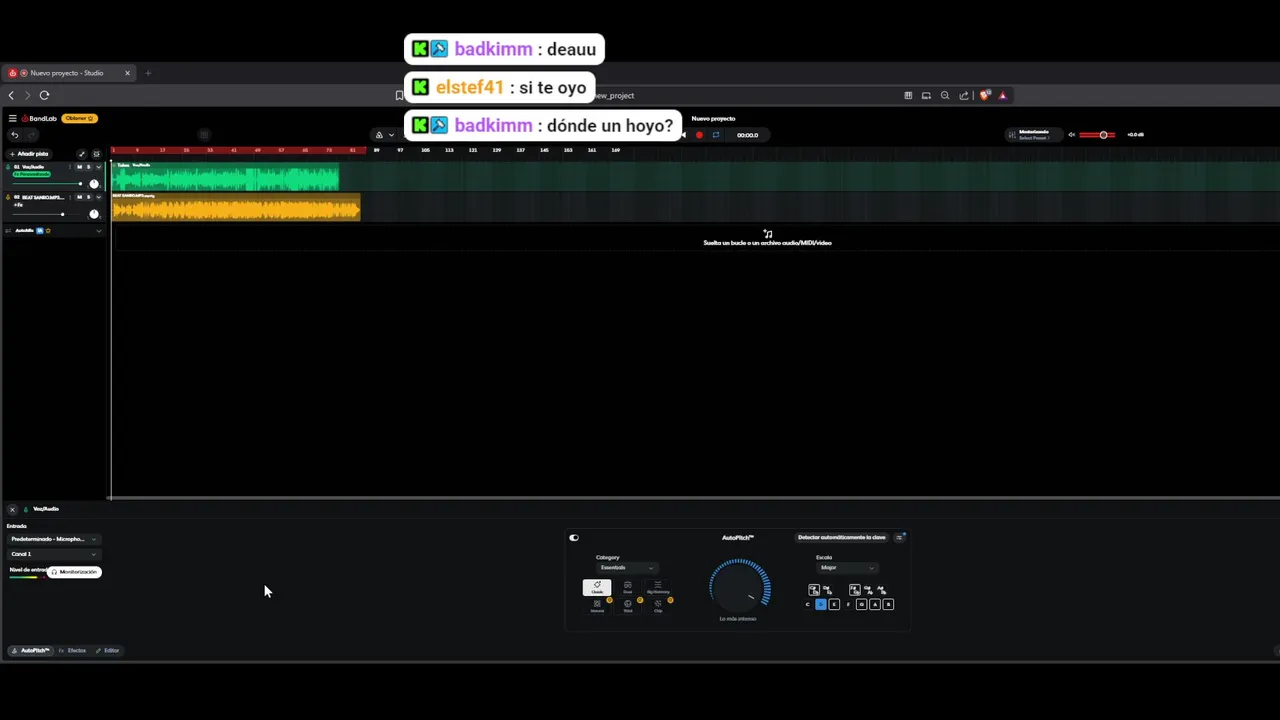The width and height of the screenshot is (1280, 720).
Task: Toggle the B note key
Action: 888,604
